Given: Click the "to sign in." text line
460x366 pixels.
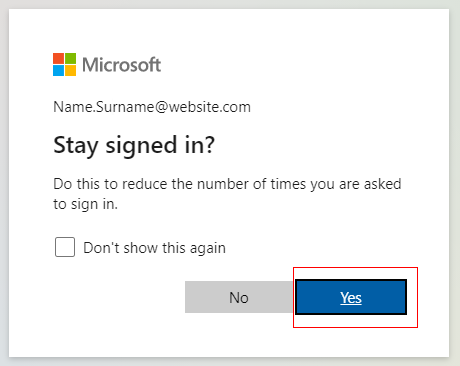Looking at the screenshot, I should [x=86, y=204].
